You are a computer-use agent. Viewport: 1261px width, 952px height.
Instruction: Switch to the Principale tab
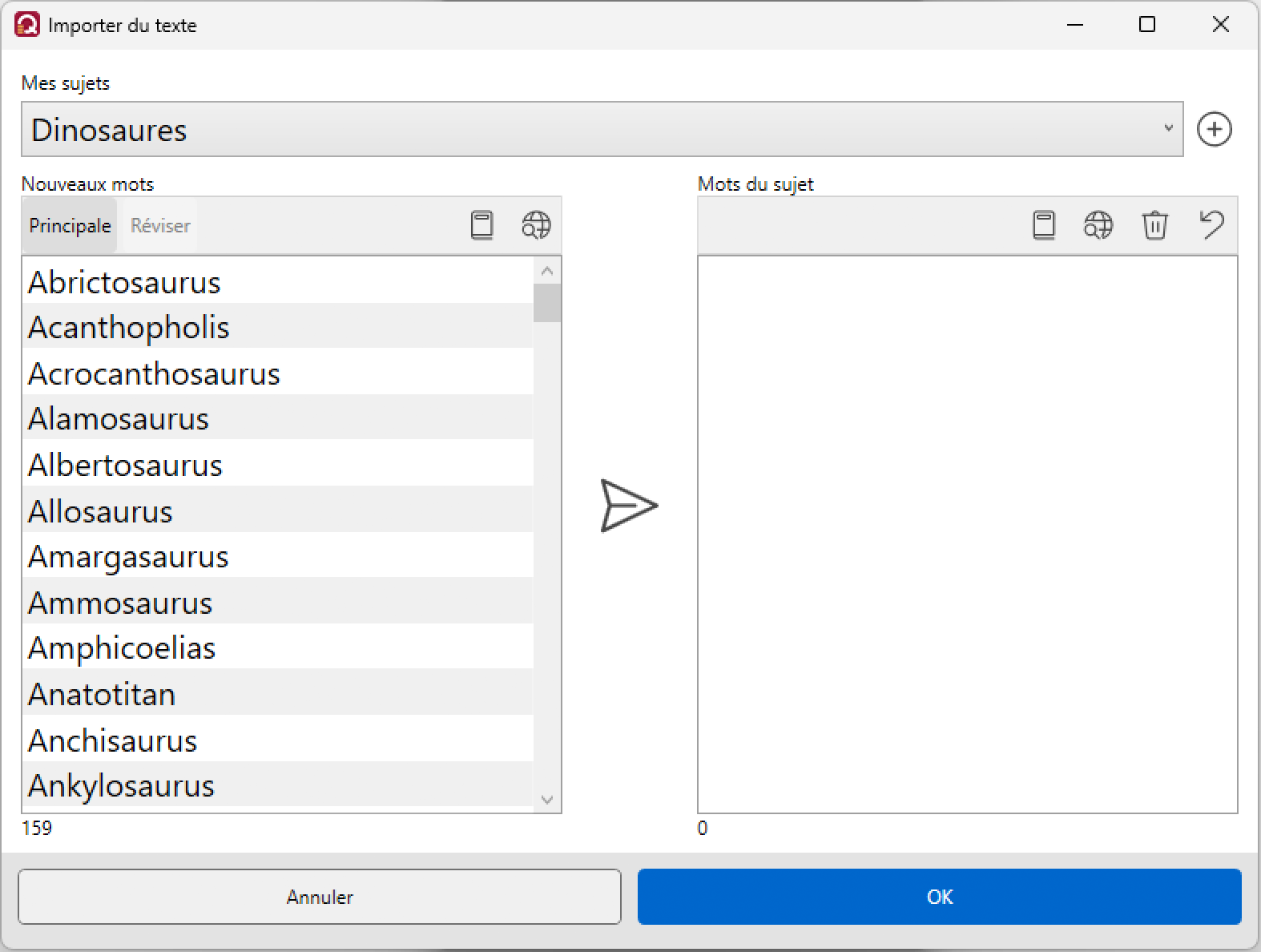click(70, 226)
